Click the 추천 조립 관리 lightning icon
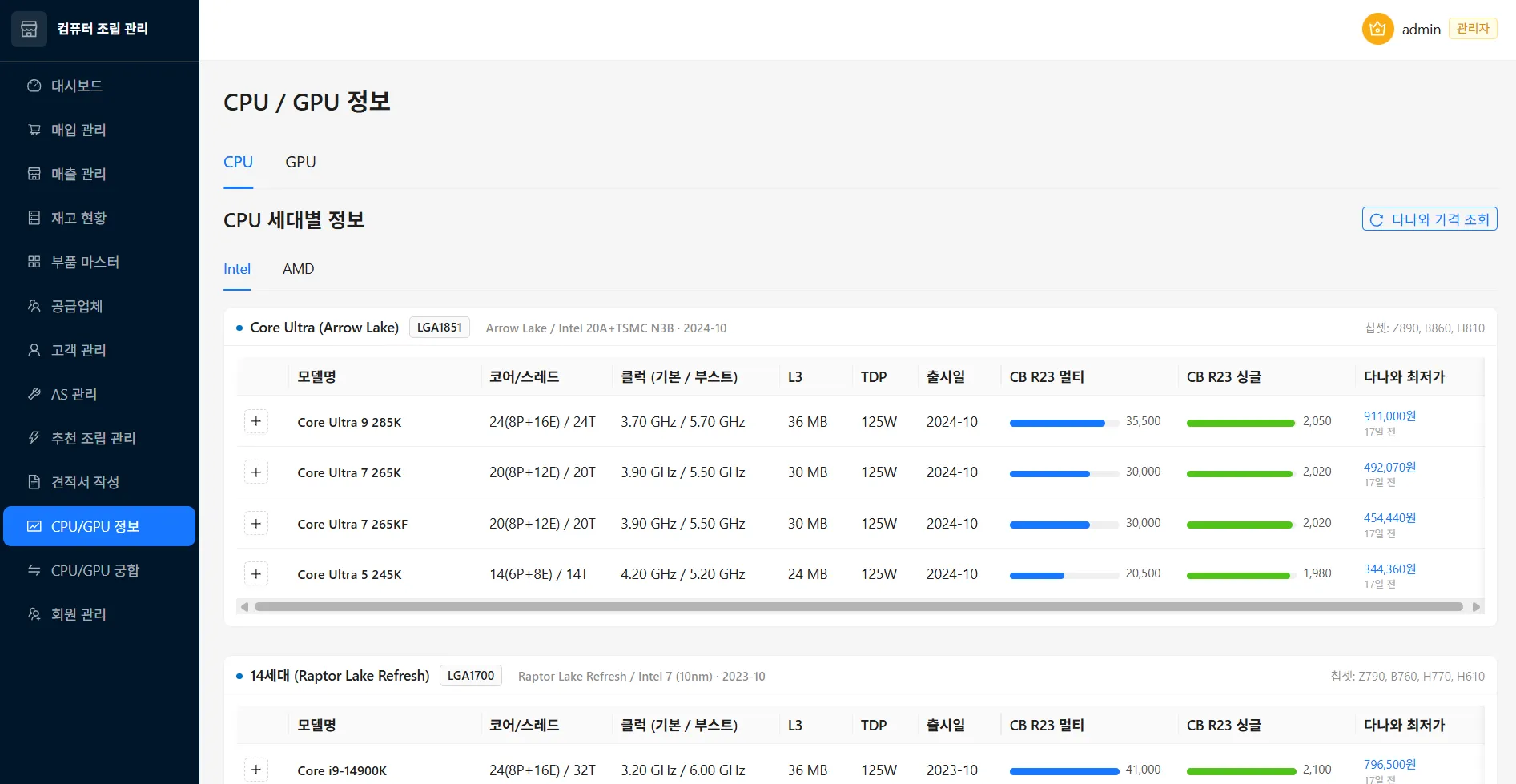This screenshot has width=1516, height=784. tap(34, 438)
